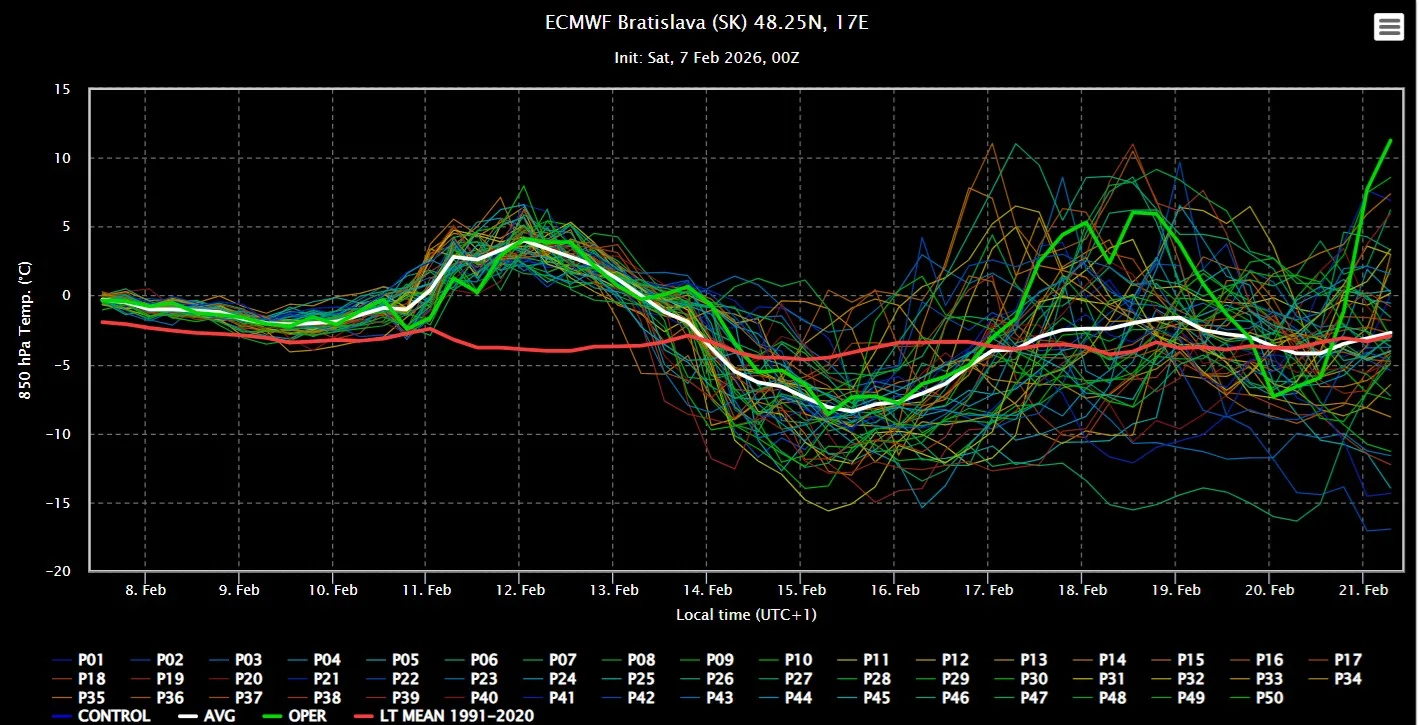The image size is (1419, 725).
Task: Click the P18 legend item
Action: [91, 679]
